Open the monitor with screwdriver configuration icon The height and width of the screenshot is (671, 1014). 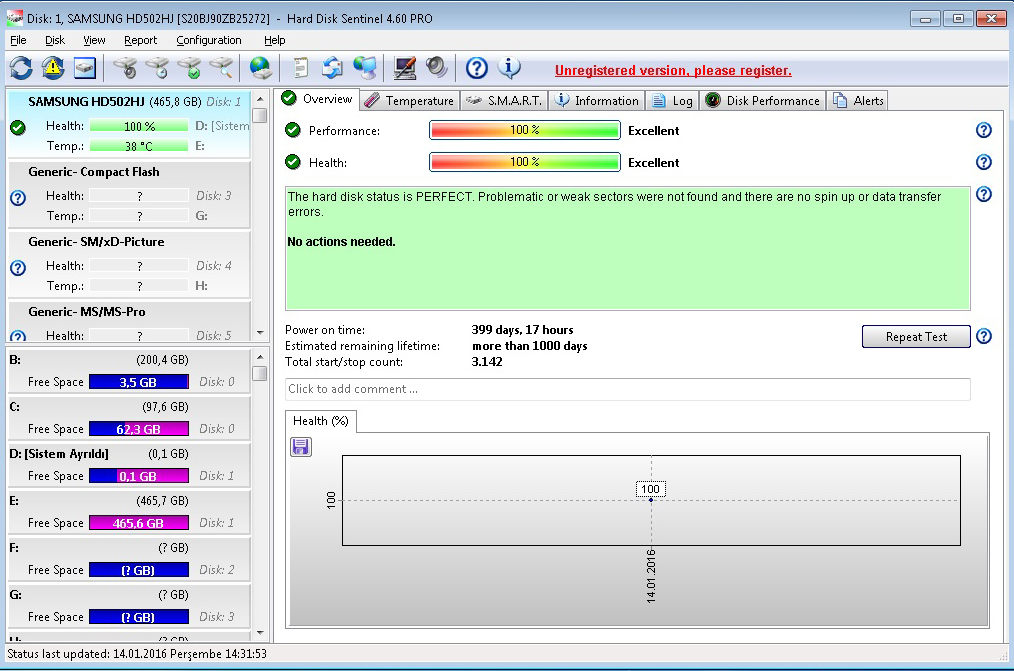(405, 68)
